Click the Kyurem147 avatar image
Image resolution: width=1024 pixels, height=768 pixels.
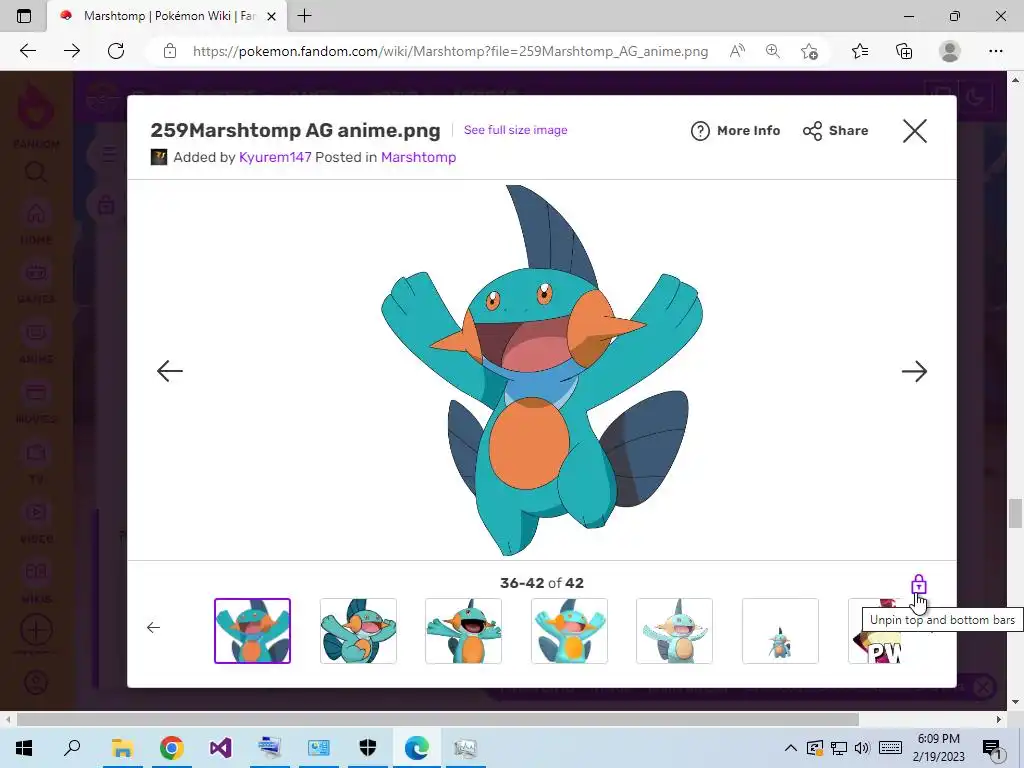tap(159, 157)
